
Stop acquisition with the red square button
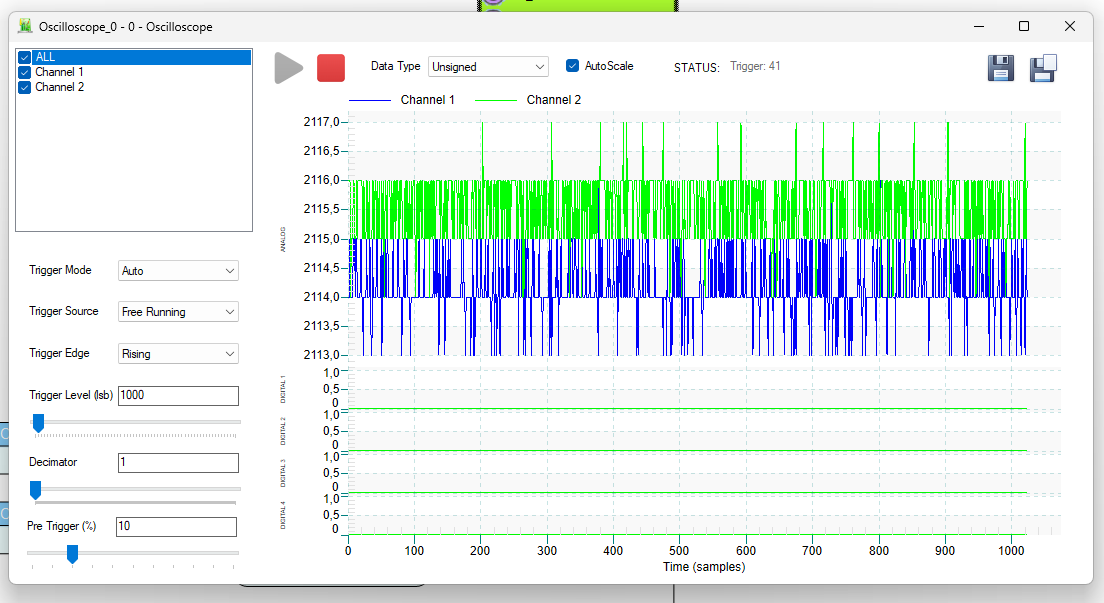(331, 68)
